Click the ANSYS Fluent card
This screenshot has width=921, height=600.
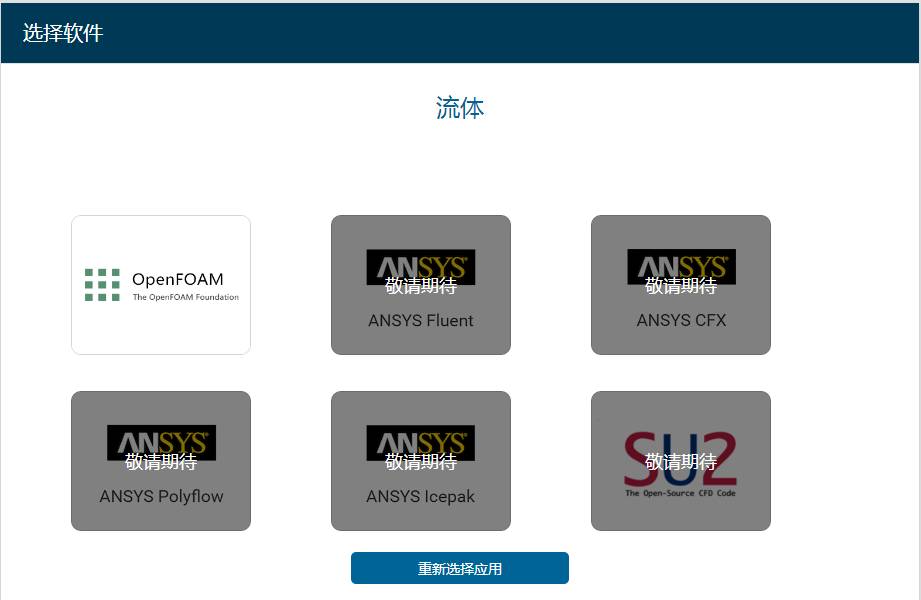point(421,285)
